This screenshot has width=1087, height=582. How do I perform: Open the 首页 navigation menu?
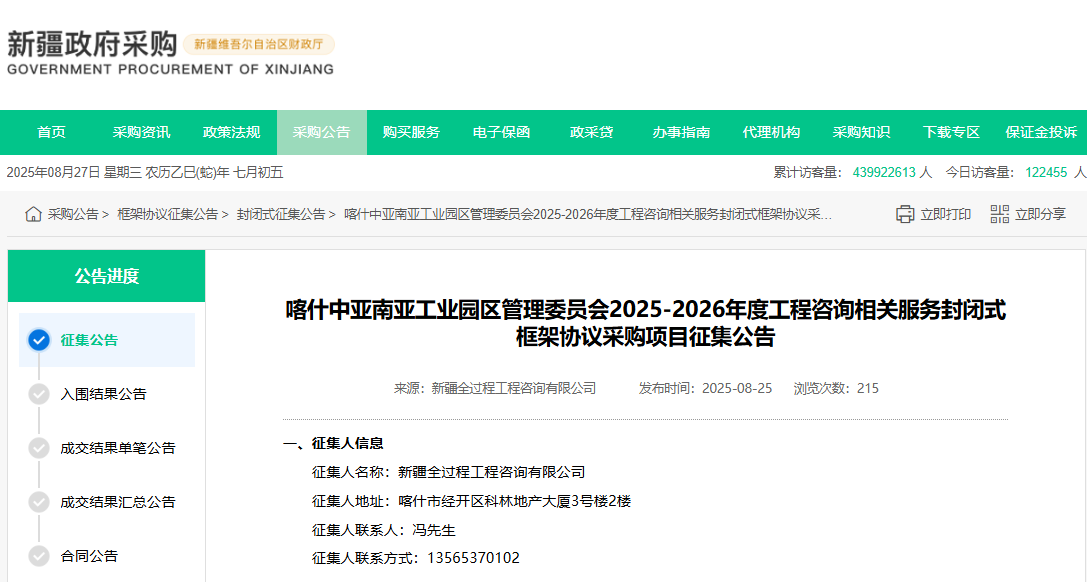point(51,131)
